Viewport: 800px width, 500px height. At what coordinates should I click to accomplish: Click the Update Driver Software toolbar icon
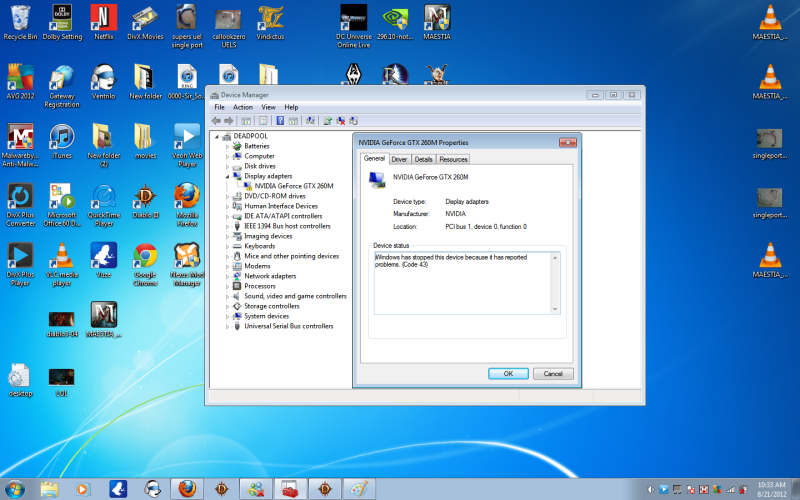coord(328,121)
